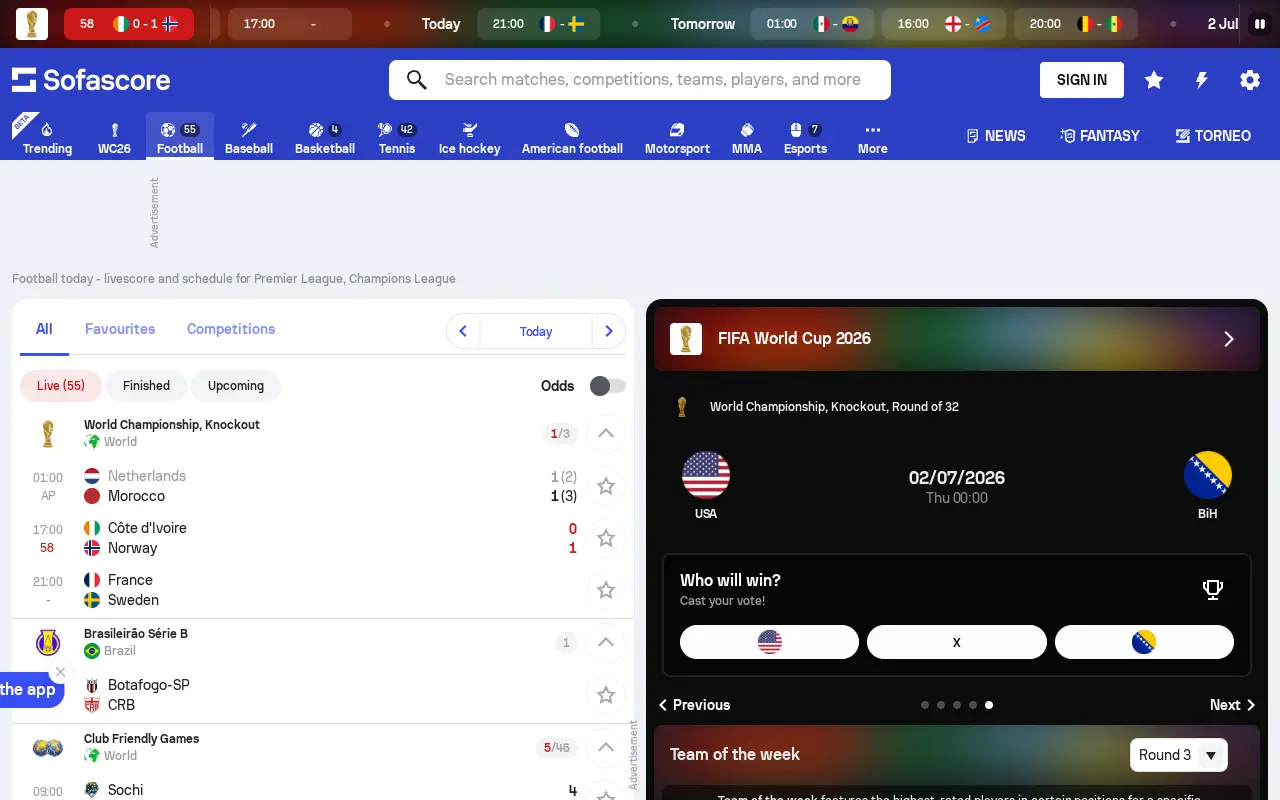Open settings gear icon in header
Screen dimensions: 1280x800
(1250, 80)
